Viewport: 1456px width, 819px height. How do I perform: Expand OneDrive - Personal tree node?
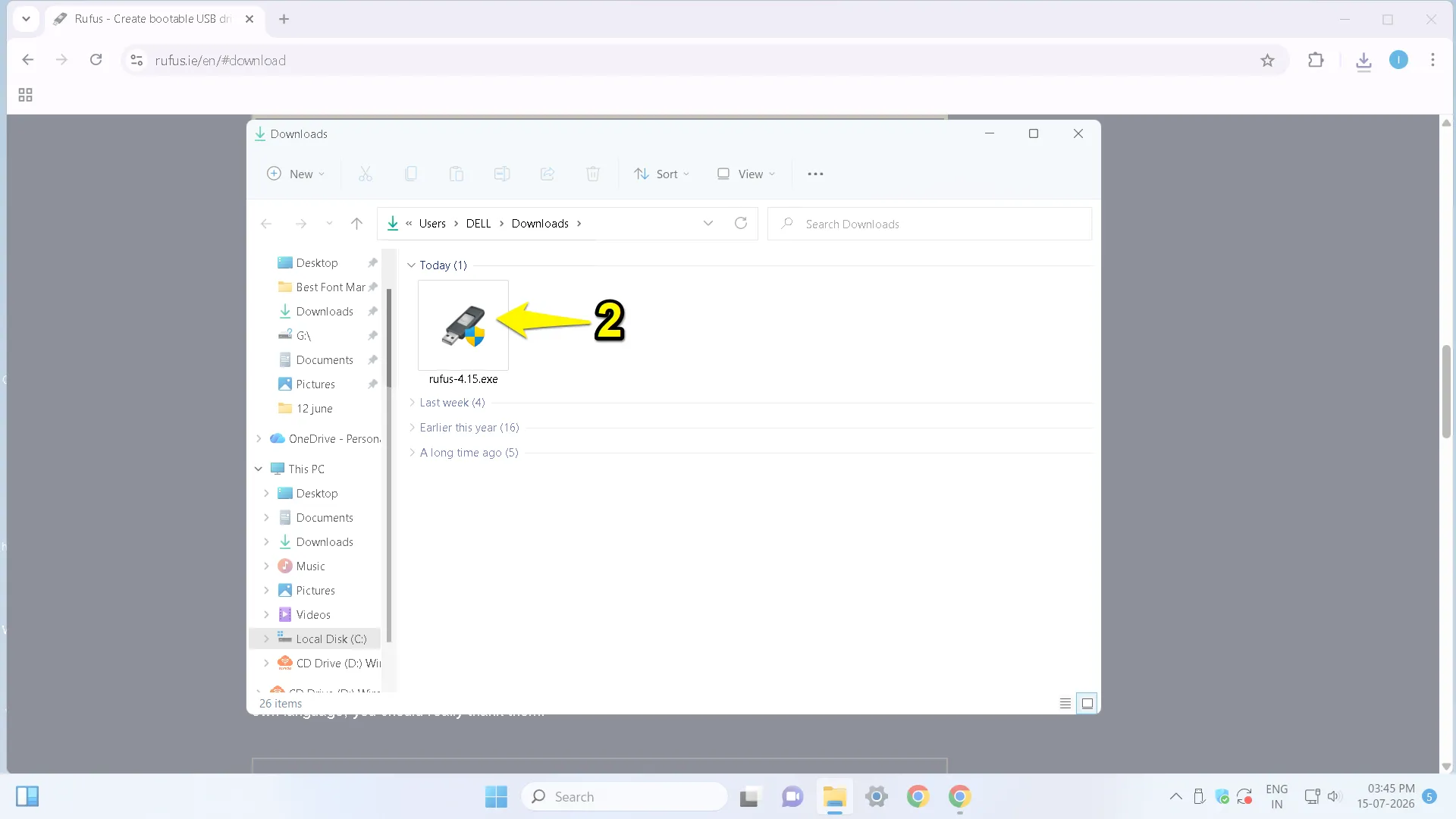(x=259, y=438)
